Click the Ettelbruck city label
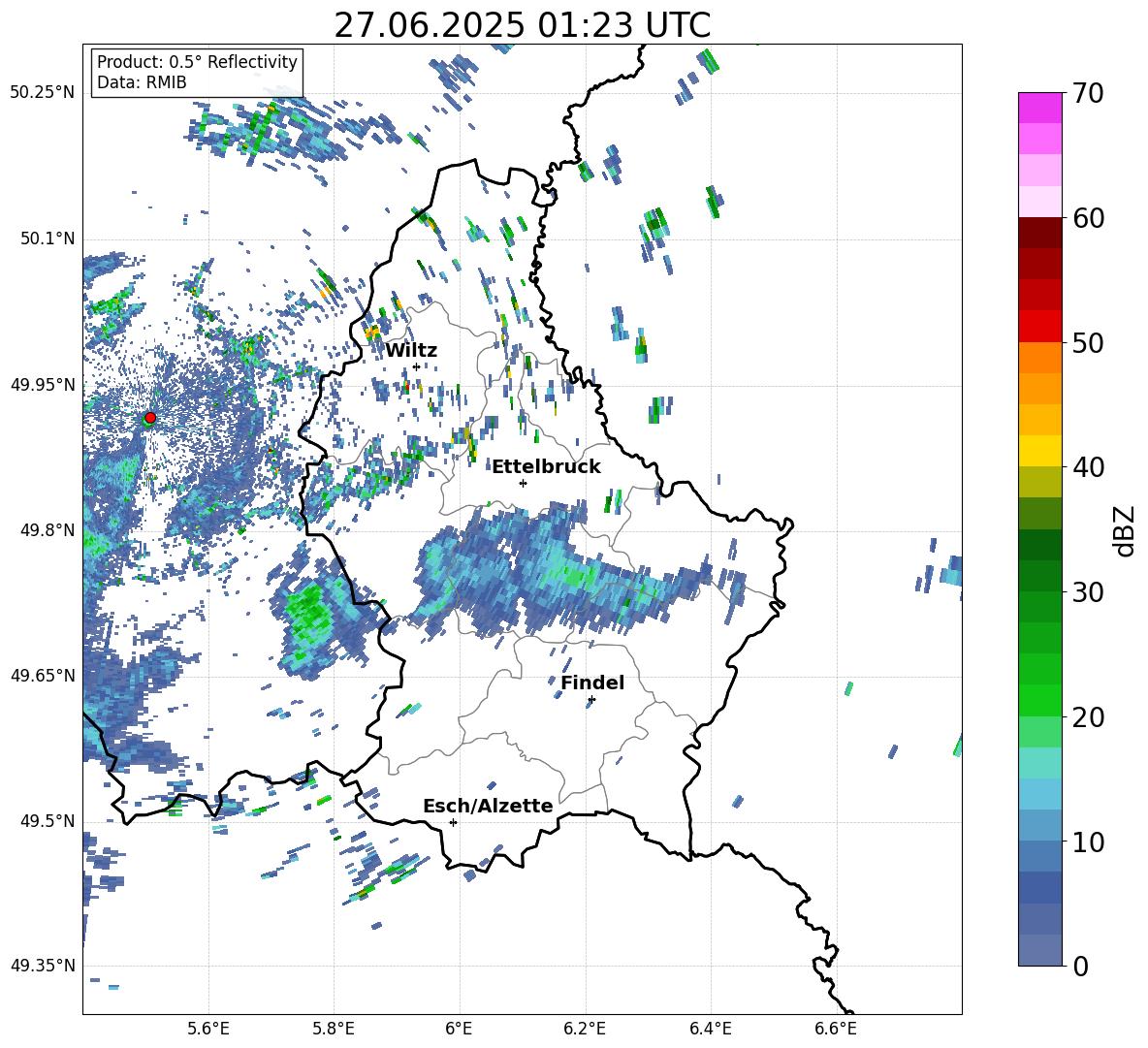1148x1048 pixels. tap(546, 467)
